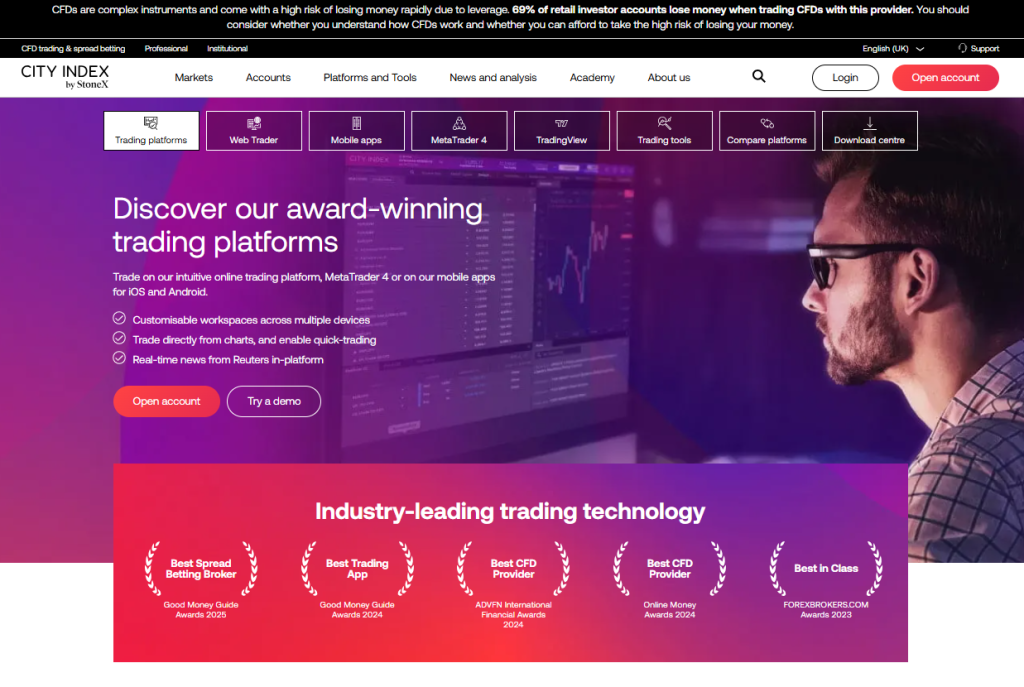Open the Platforms and Tools menu

click(372, 77)
